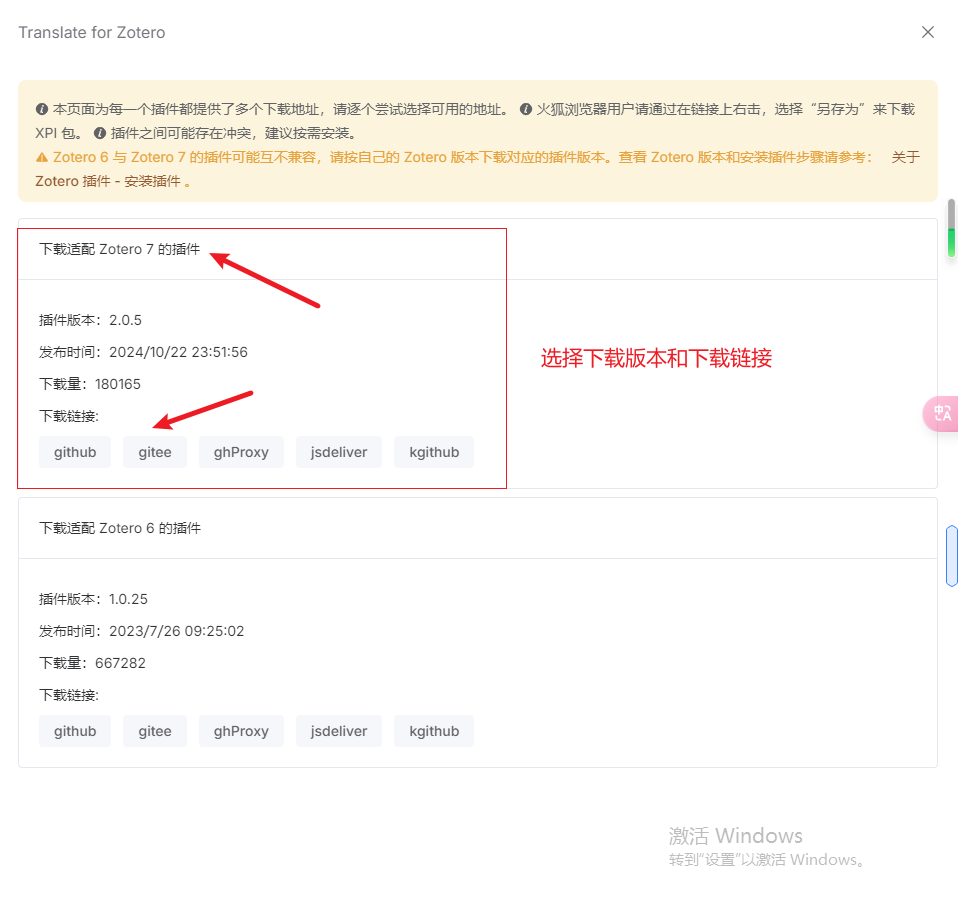The width and height of the screenshot is (958, 919).
Task: Select the orange Zotero 6 与 Zotero 7 warning text
Action: [463, 157]
